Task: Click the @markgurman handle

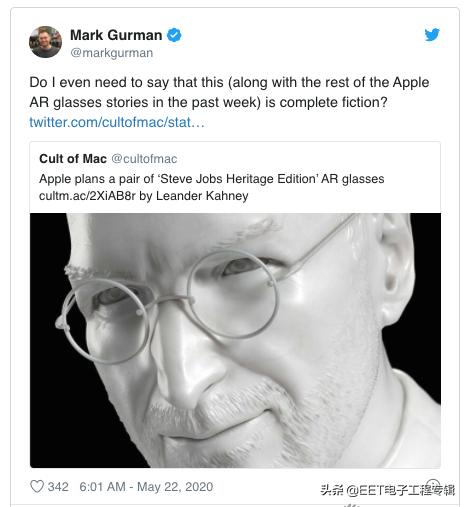Action: (x=111, y=53)
